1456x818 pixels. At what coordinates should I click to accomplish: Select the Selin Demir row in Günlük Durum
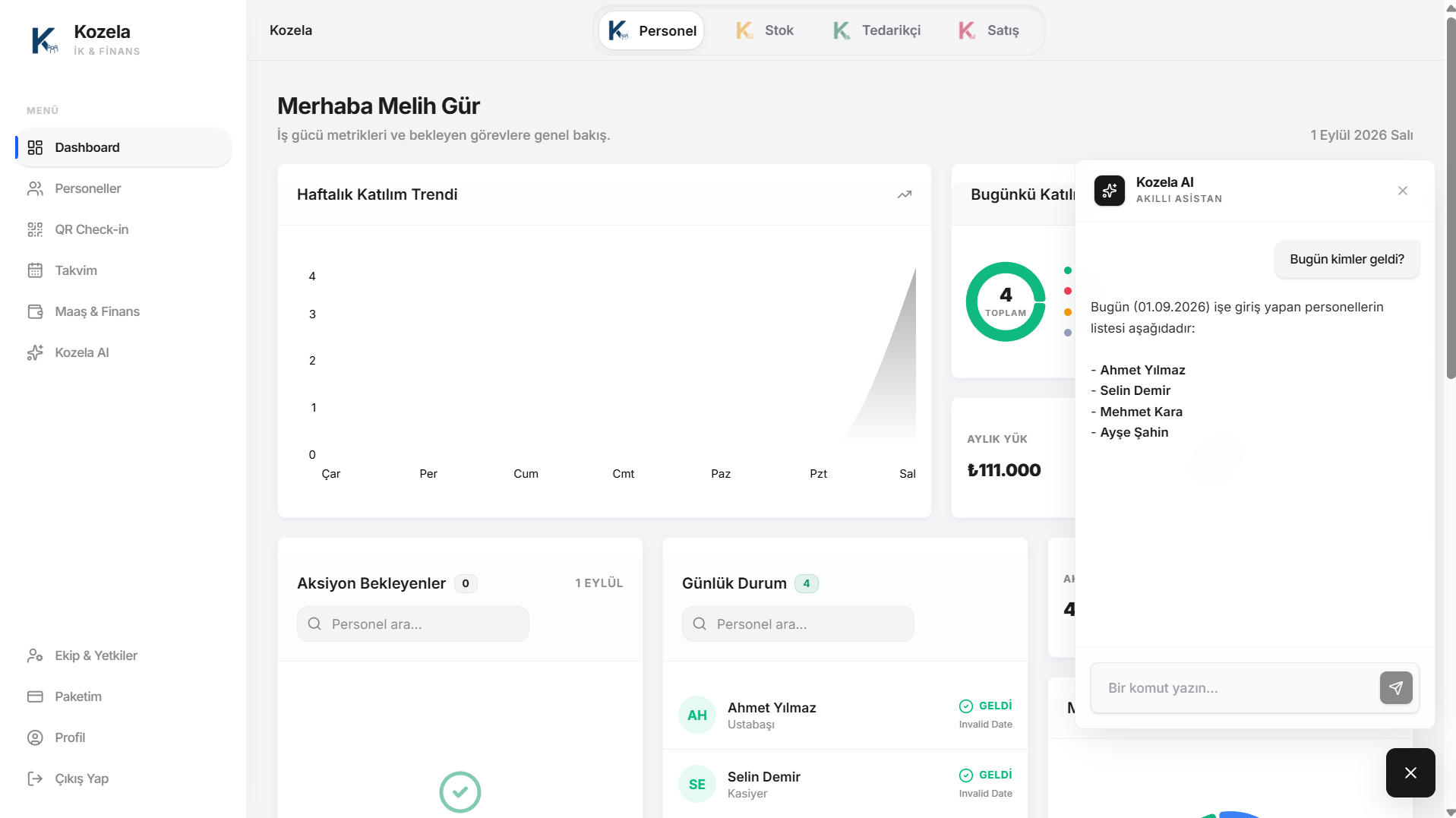tap(845, 784)
